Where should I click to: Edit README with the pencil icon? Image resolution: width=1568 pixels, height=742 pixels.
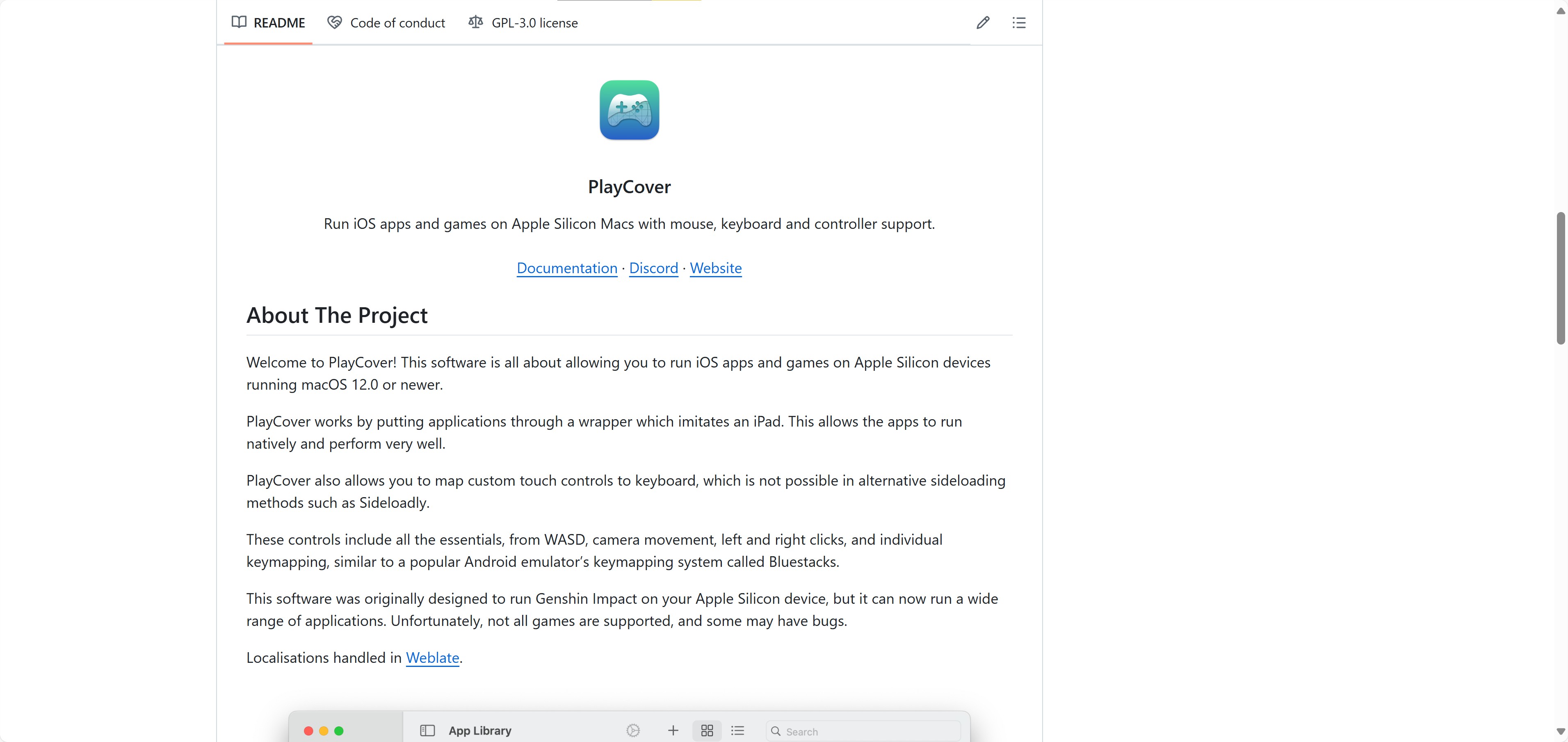[983, 23]
